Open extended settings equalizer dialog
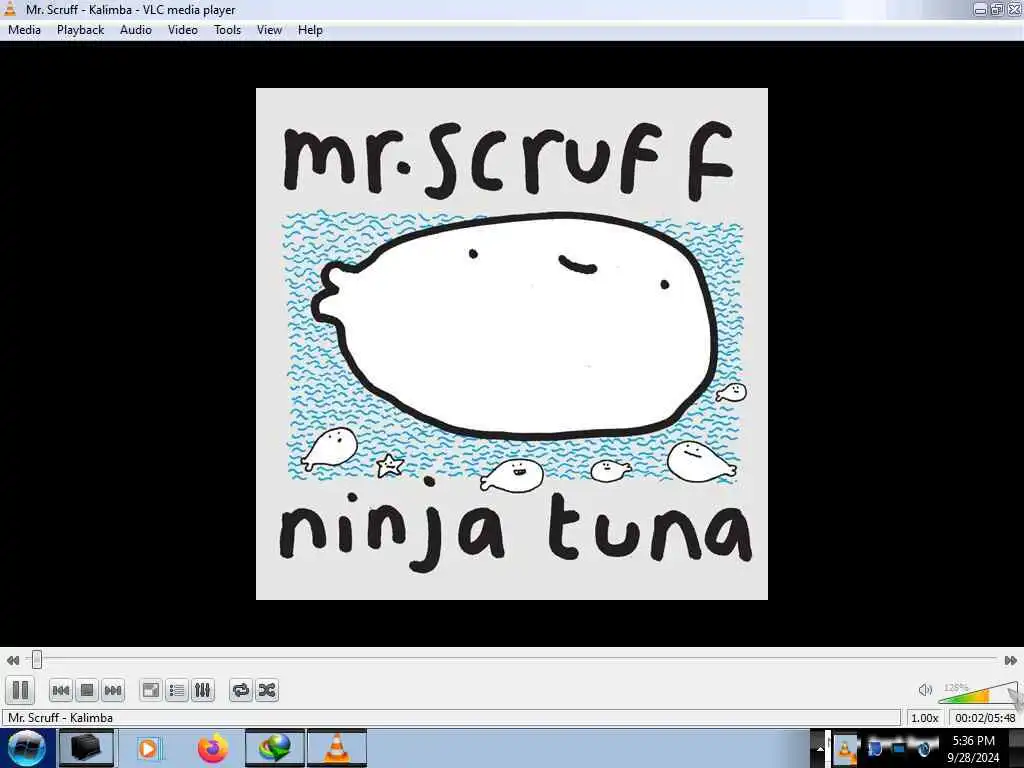This screenshot has height=768, width=1024. 202,690
